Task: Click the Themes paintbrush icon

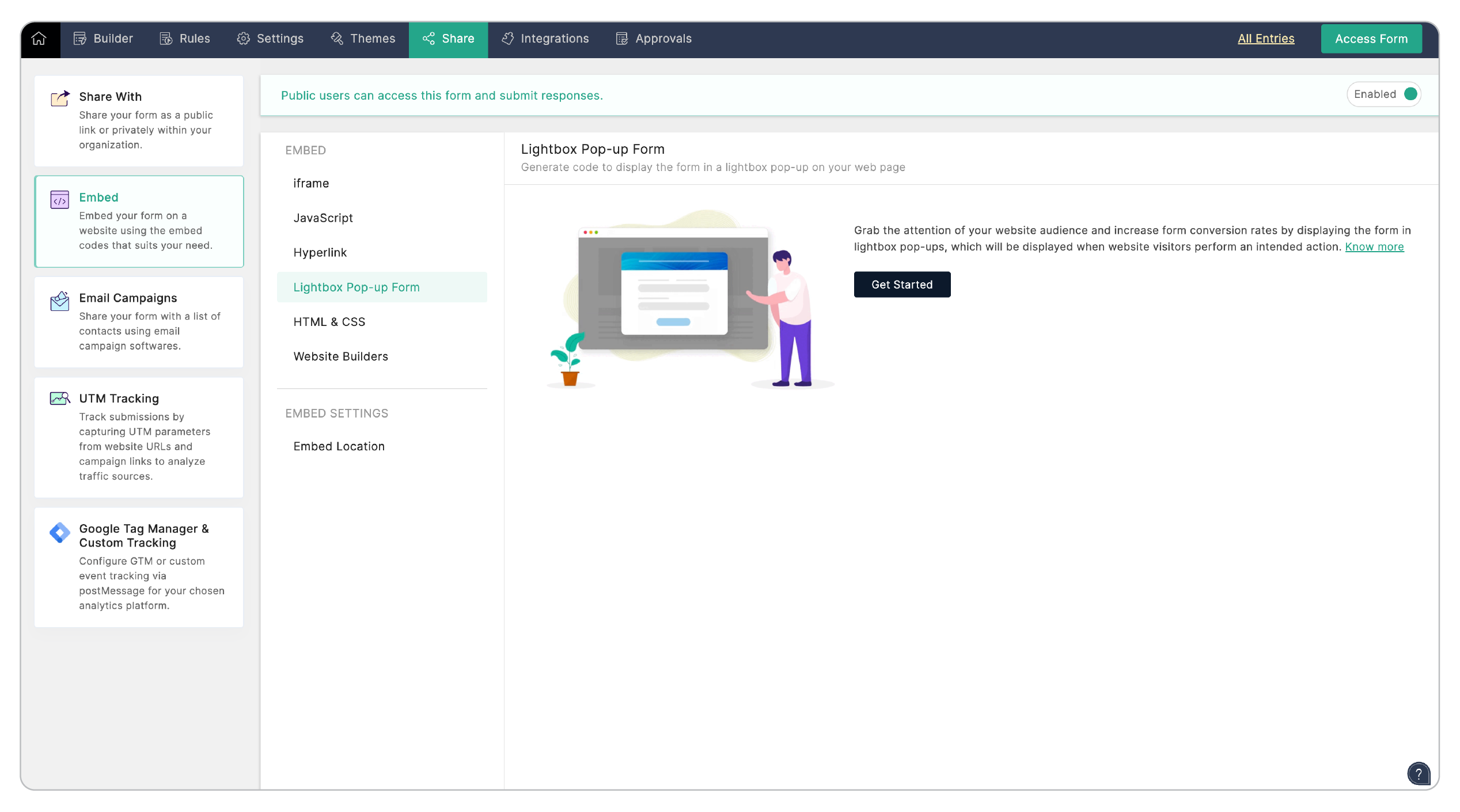Action: click(337, 39)
